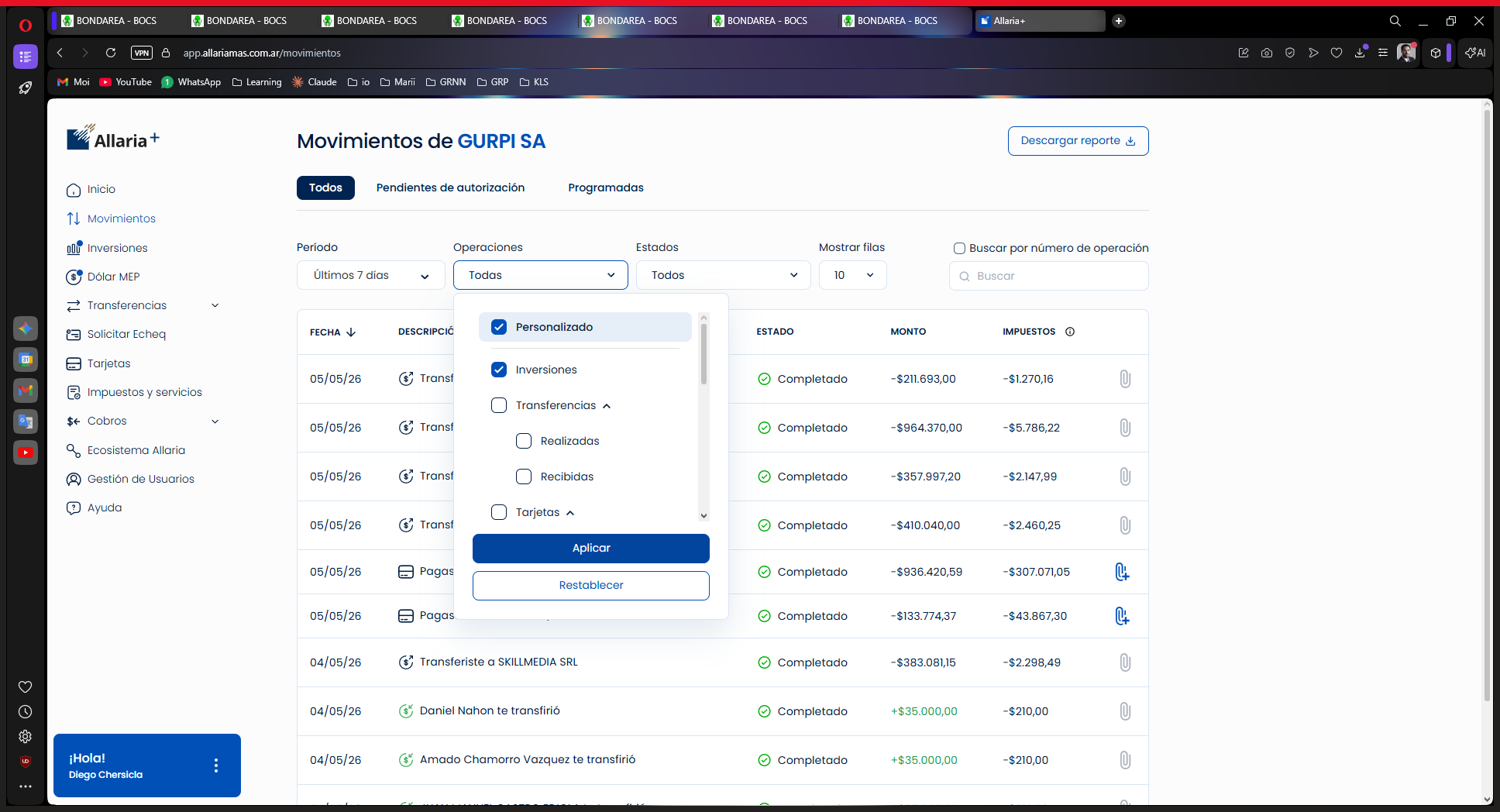This screenshot has height=812, width=1500.
Task: Open the first BONDAREA - BOCS browser tab
Action: [x=116, y=21]
